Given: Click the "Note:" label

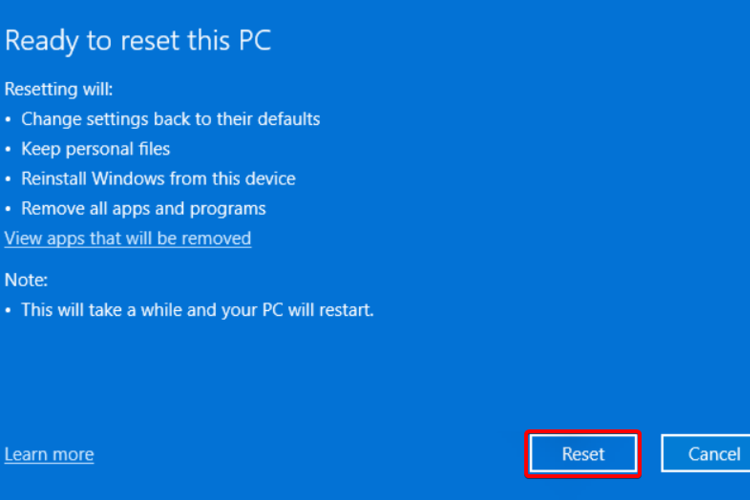Looking at the screenshot, I should pyautogui.click(x=26, y=281).
